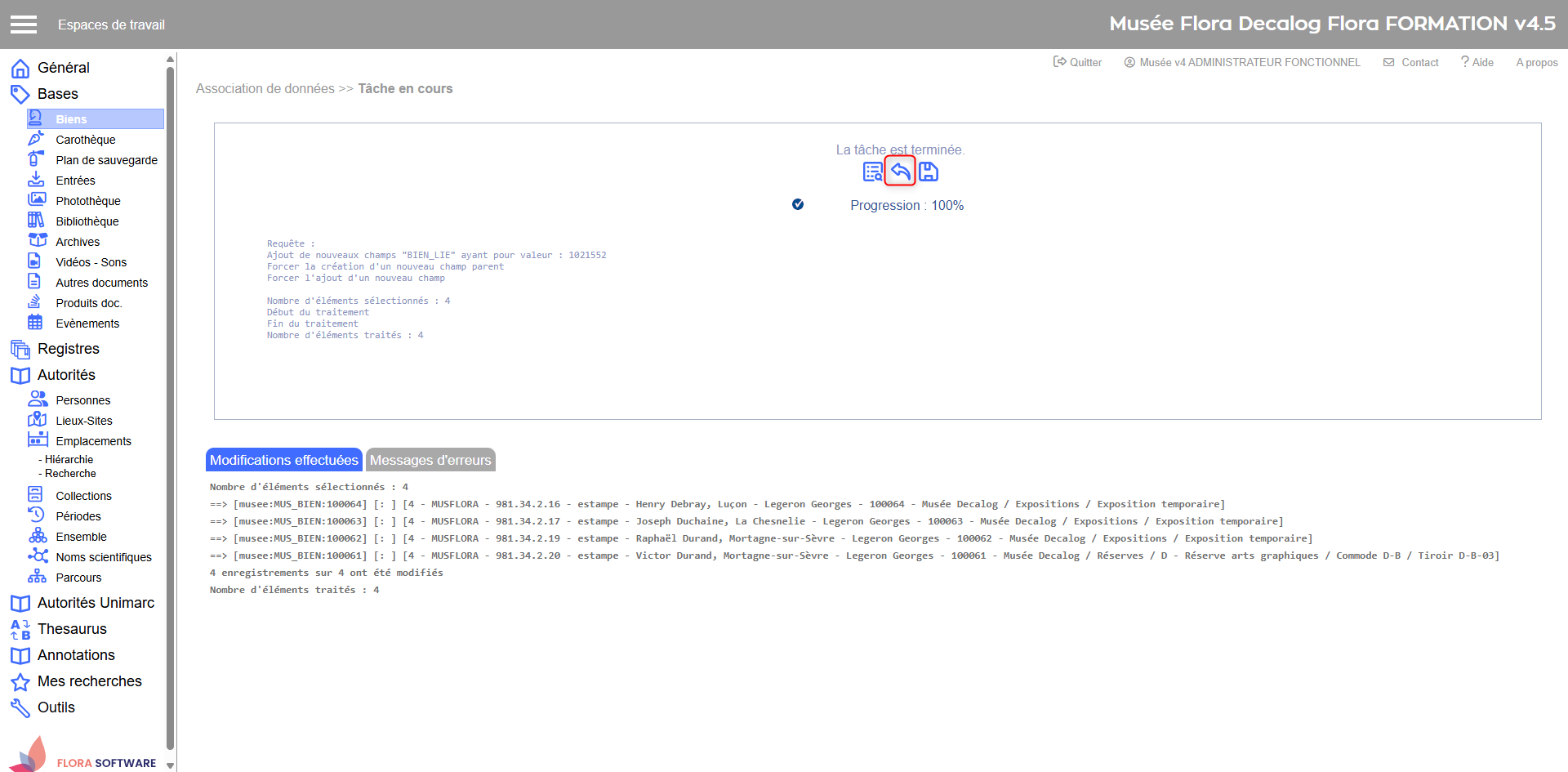Click the progression check mark indicator
This screenshot has height=772, width=1568.
click(x=798, y=204)
